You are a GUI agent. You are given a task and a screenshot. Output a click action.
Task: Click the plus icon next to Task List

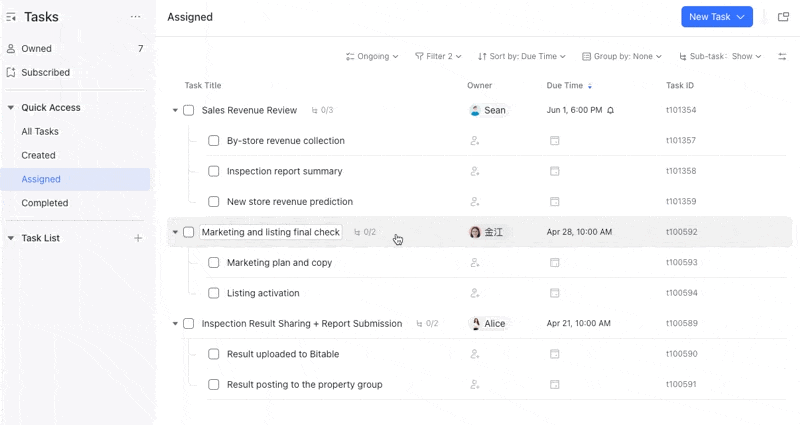(138, 238)
